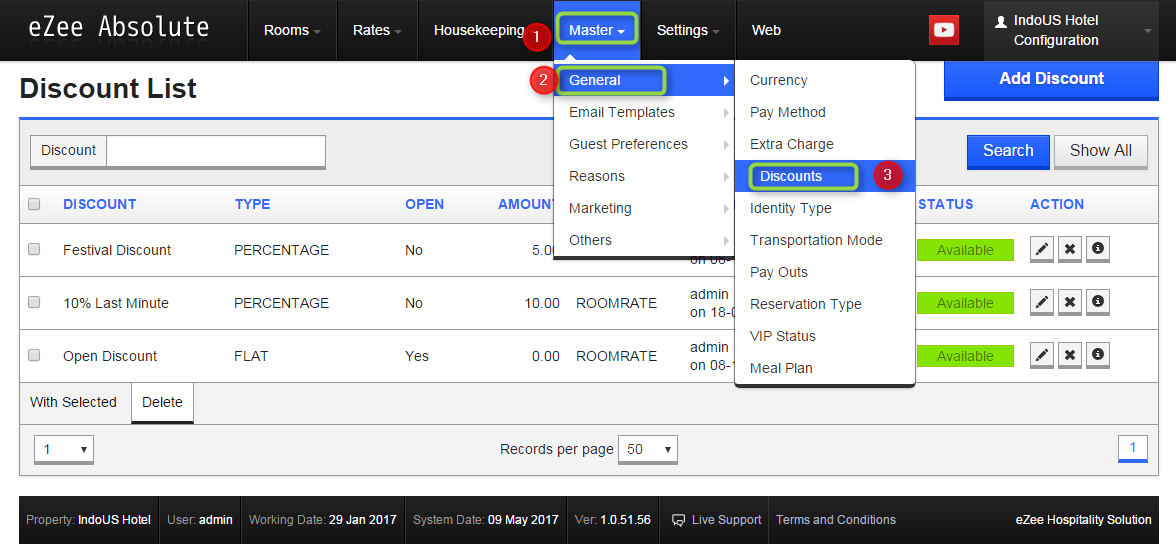Sort by STATUS column header
This screenshot has width=1176, height=548.
pos(945,204)
